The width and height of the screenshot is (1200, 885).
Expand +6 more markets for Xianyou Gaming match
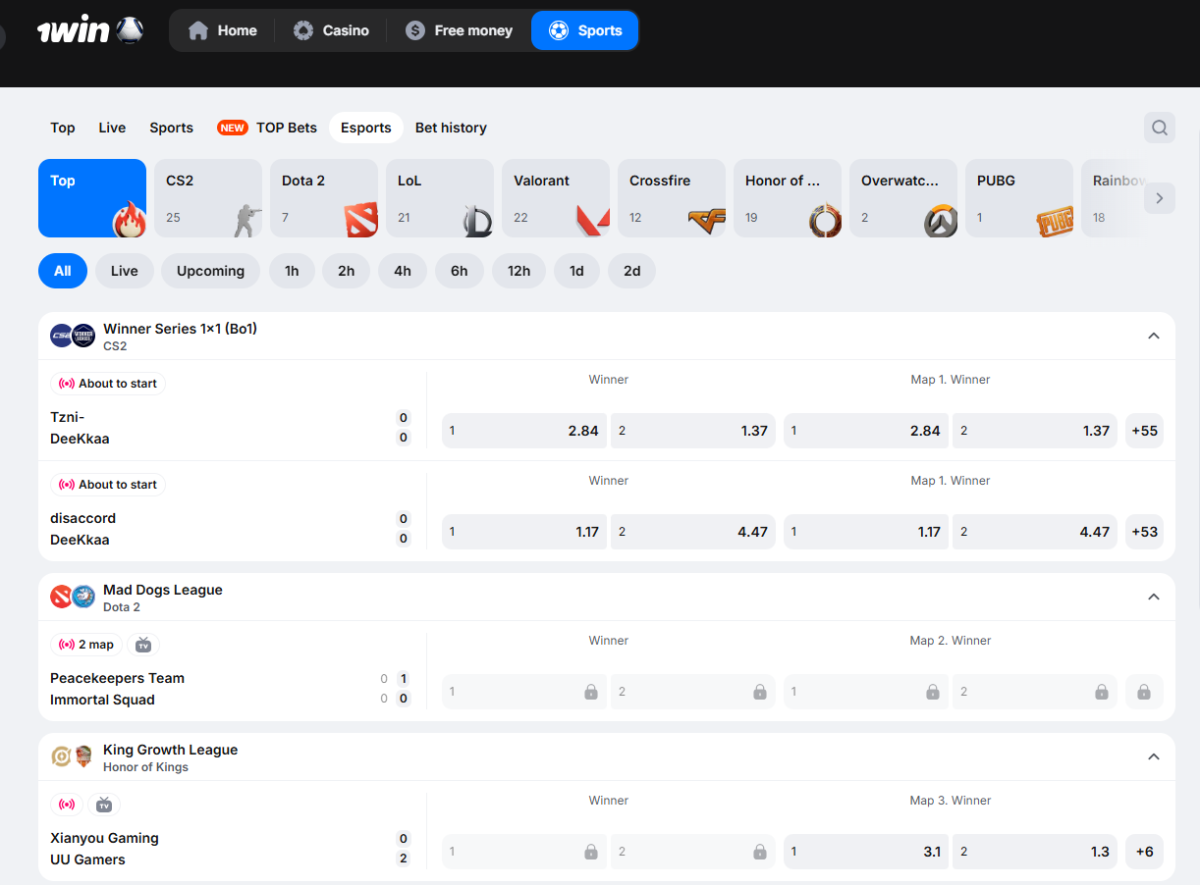point(1144,852)
